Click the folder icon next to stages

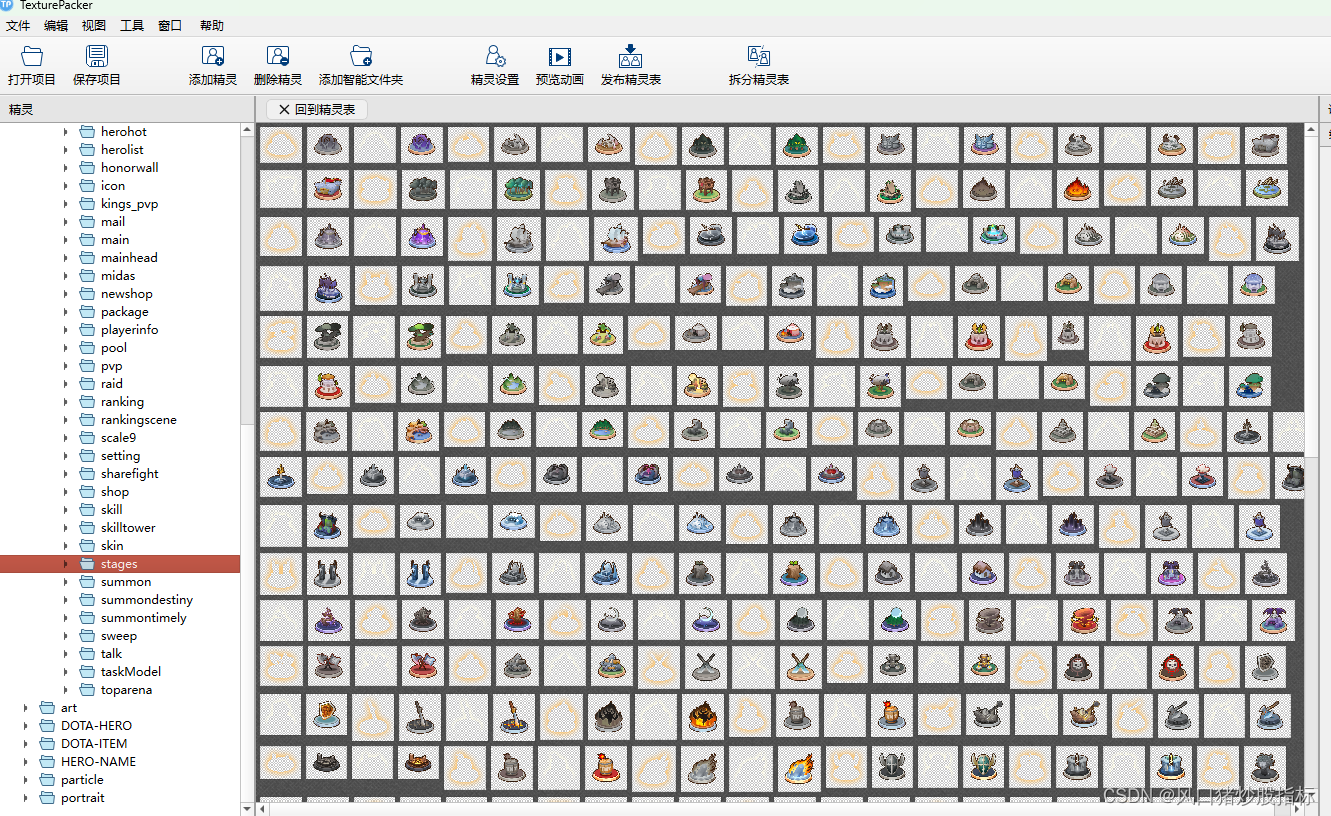(x=87, y=563)
